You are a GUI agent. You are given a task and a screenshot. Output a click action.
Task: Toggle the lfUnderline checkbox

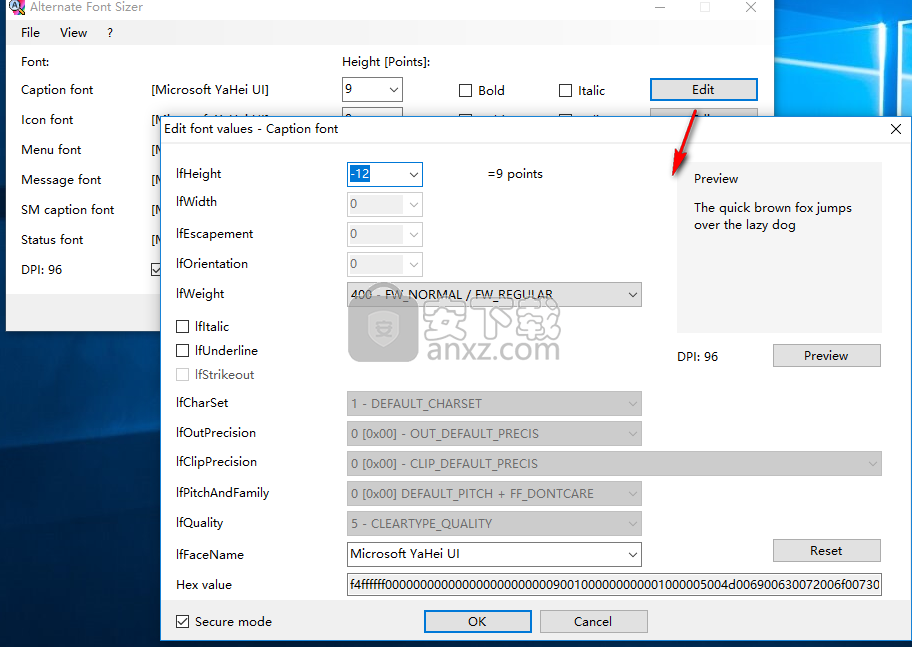pos(183,350)
